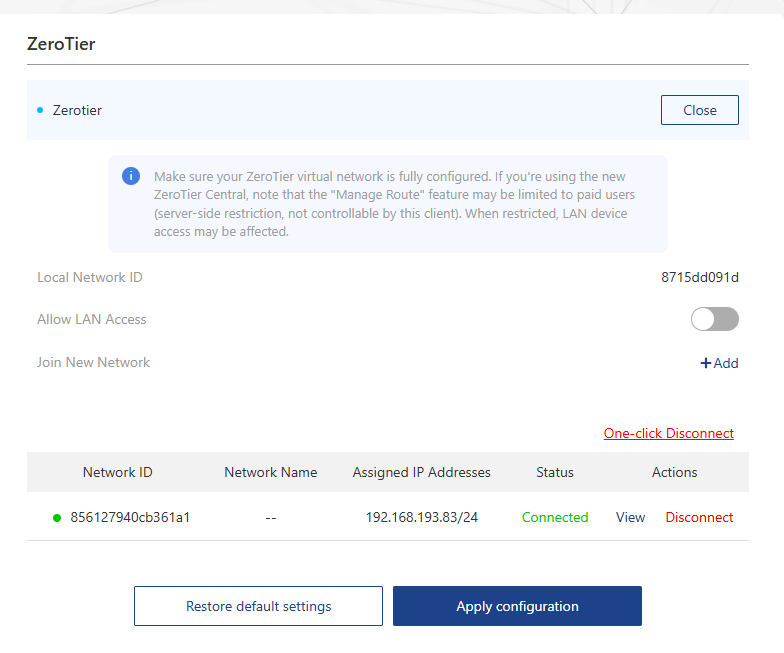Toggle the Allow LAN Access switch
Image resolution: width=784 pixels, height=653 pixels.
click(x=714, y=319)
